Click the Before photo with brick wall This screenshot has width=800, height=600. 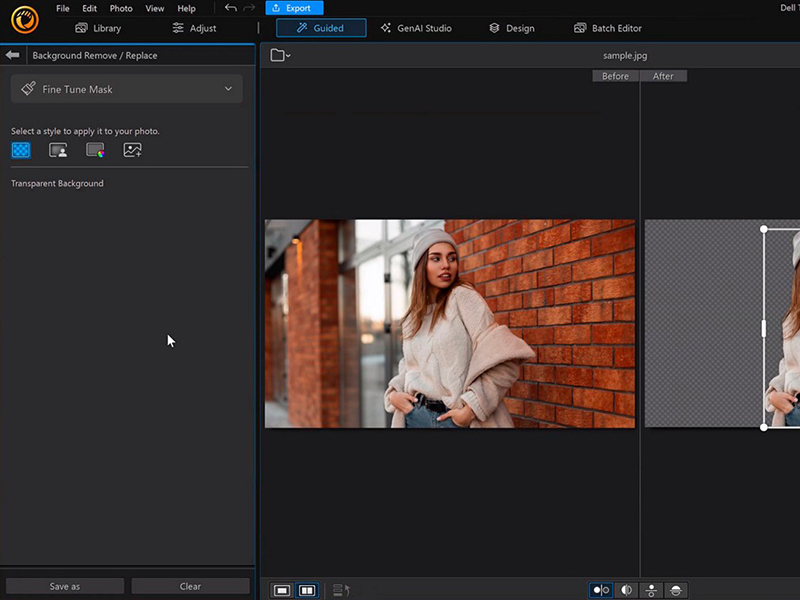point(449,323)
